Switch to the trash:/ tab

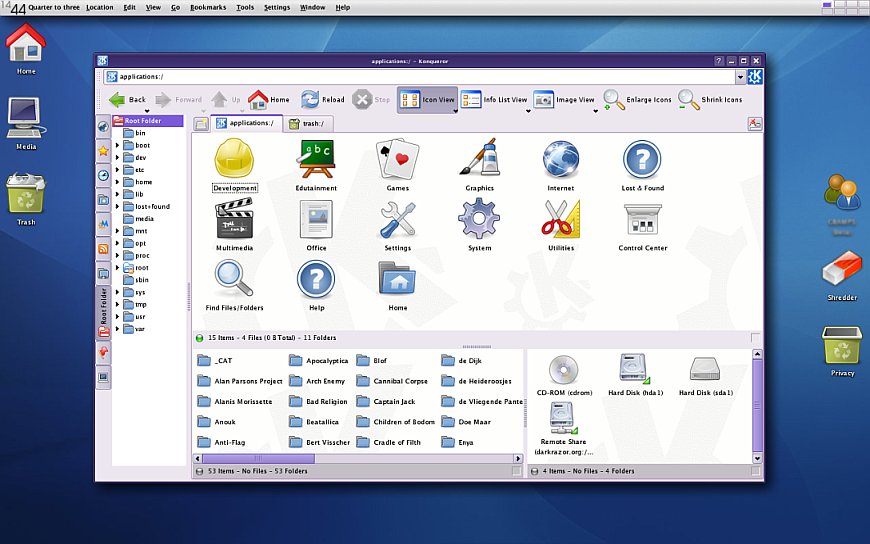pos(308,123)
